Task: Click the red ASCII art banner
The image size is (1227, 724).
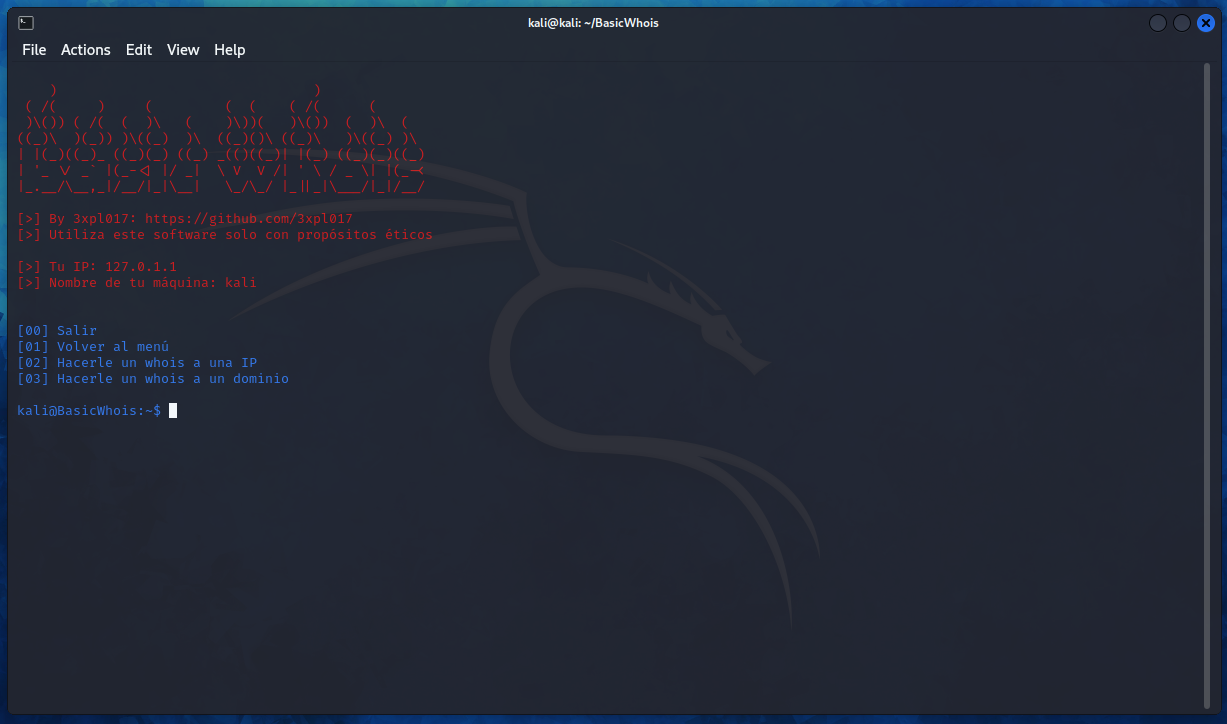Action: coord(222,139)
